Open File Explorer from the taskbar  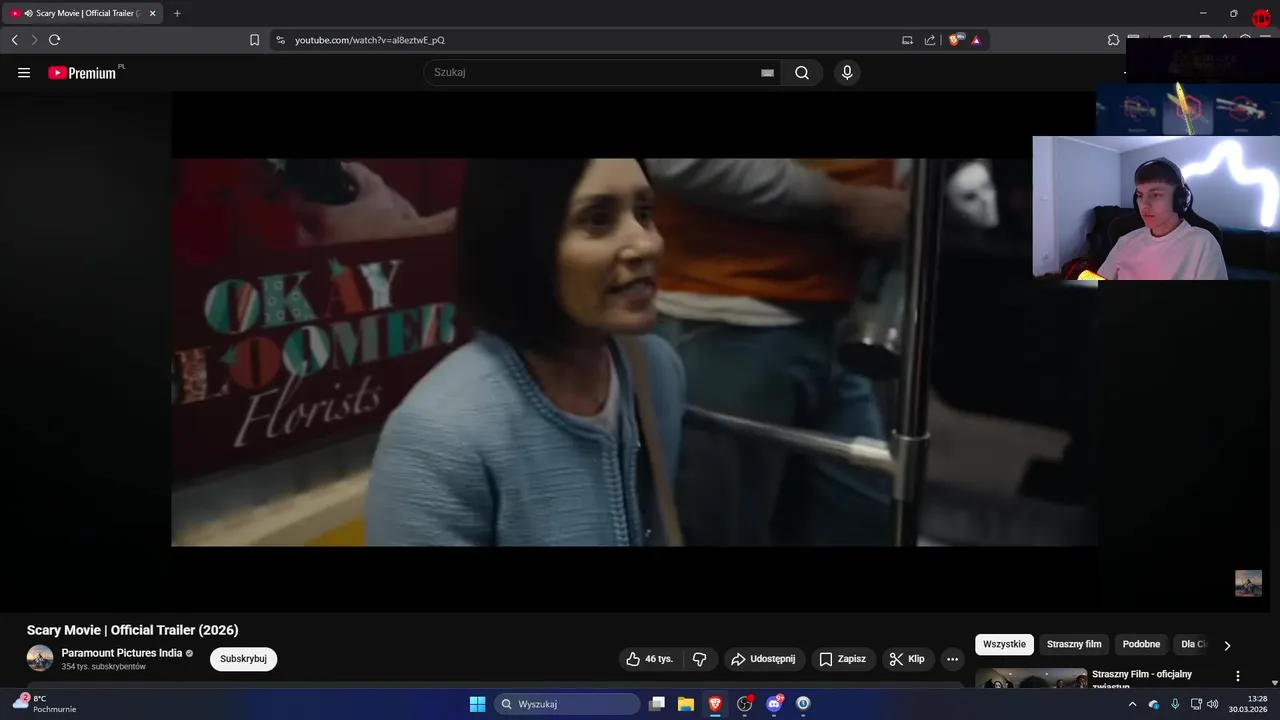[686, 704]
